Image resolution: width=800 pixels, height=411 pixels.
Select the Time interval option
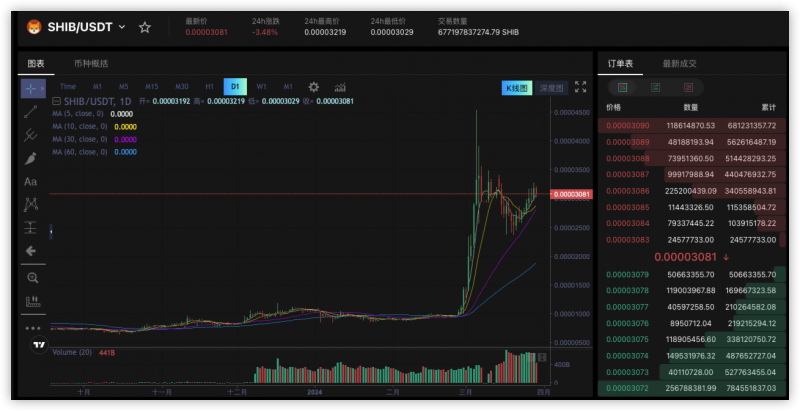[x=68, y=87]
